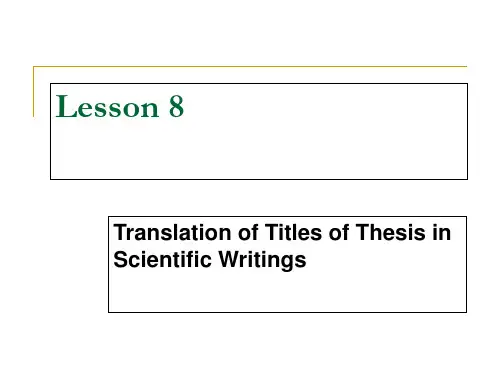Click the white slide area between the two boxes
The width and height of the screenshot is (500, 375).
[250, 198]
